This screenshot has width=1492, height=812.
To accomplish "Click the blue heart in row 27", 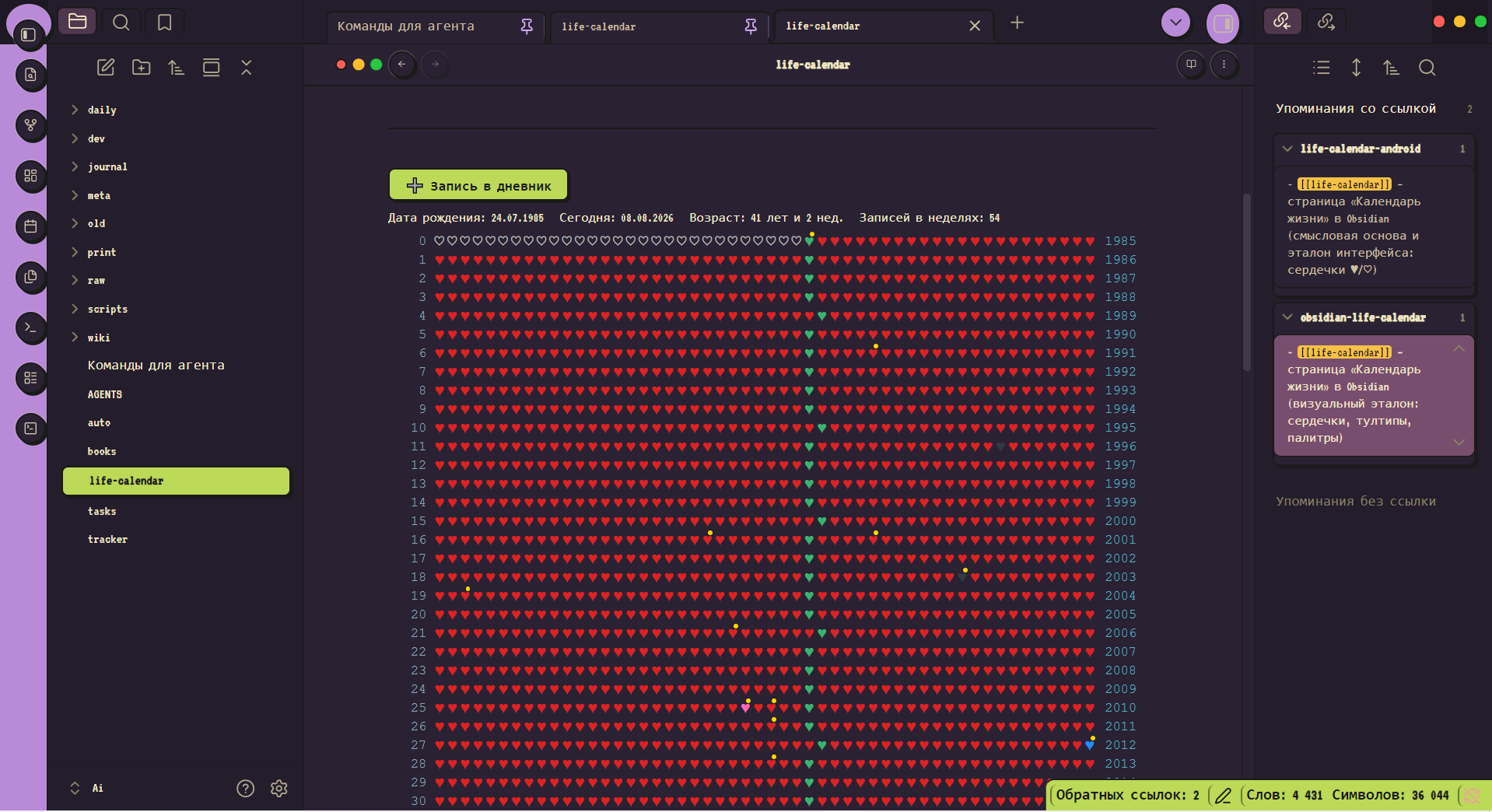I will pyautogui.click(x=1089, y=745).
